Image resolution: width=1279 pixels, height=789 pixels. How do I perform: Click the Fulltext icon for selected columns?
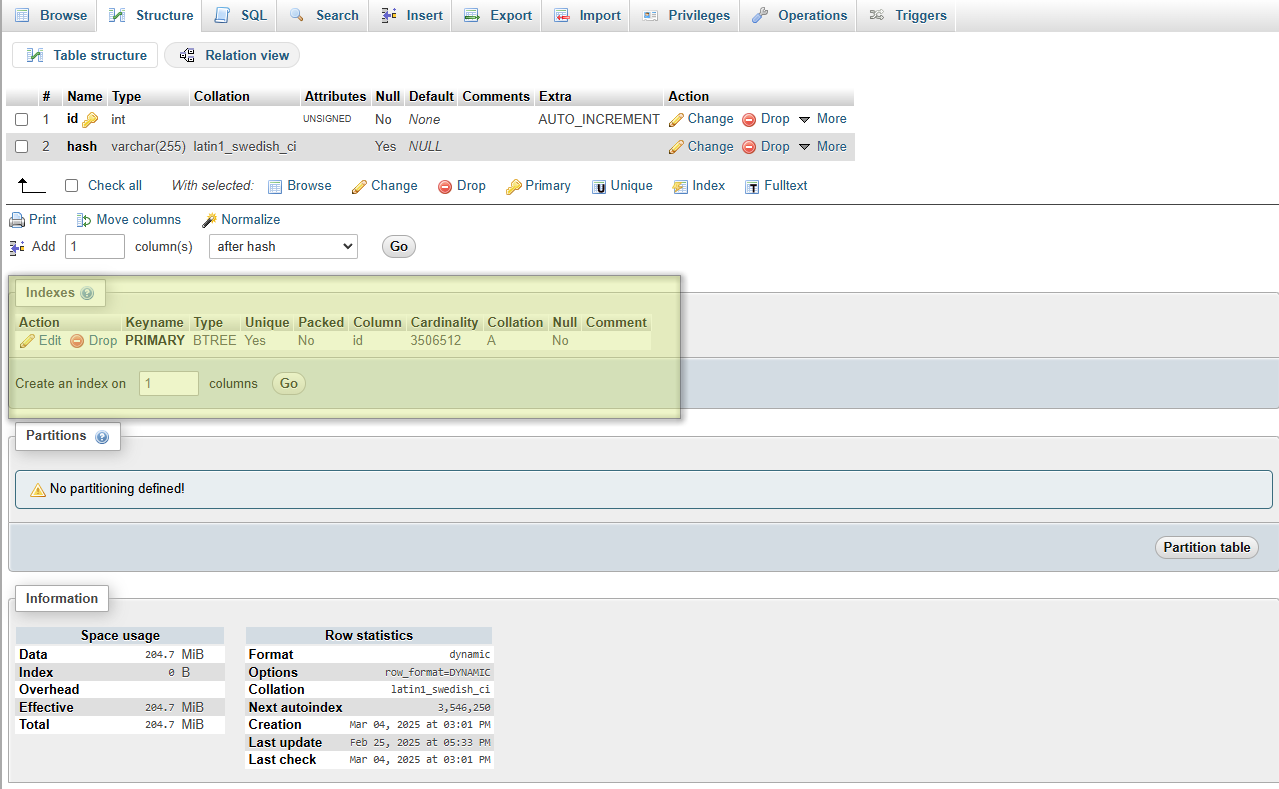pos(752,187)
